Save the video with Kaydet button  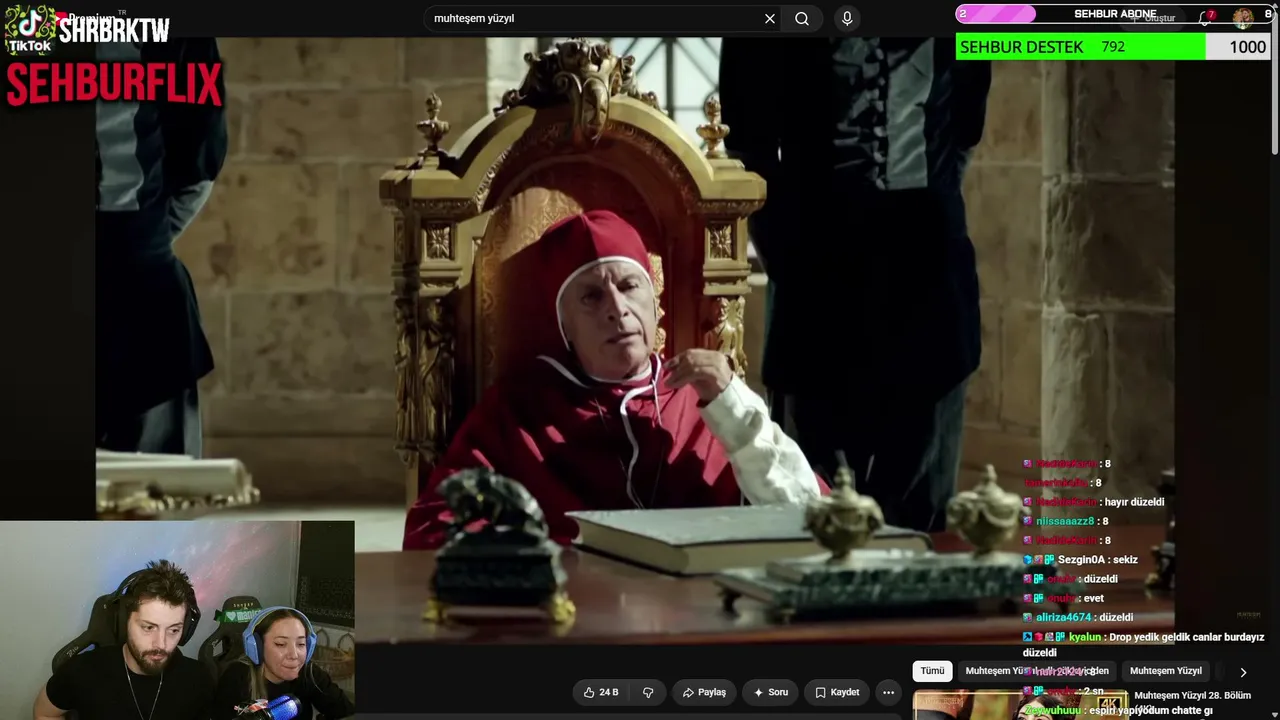pos(837,692)
